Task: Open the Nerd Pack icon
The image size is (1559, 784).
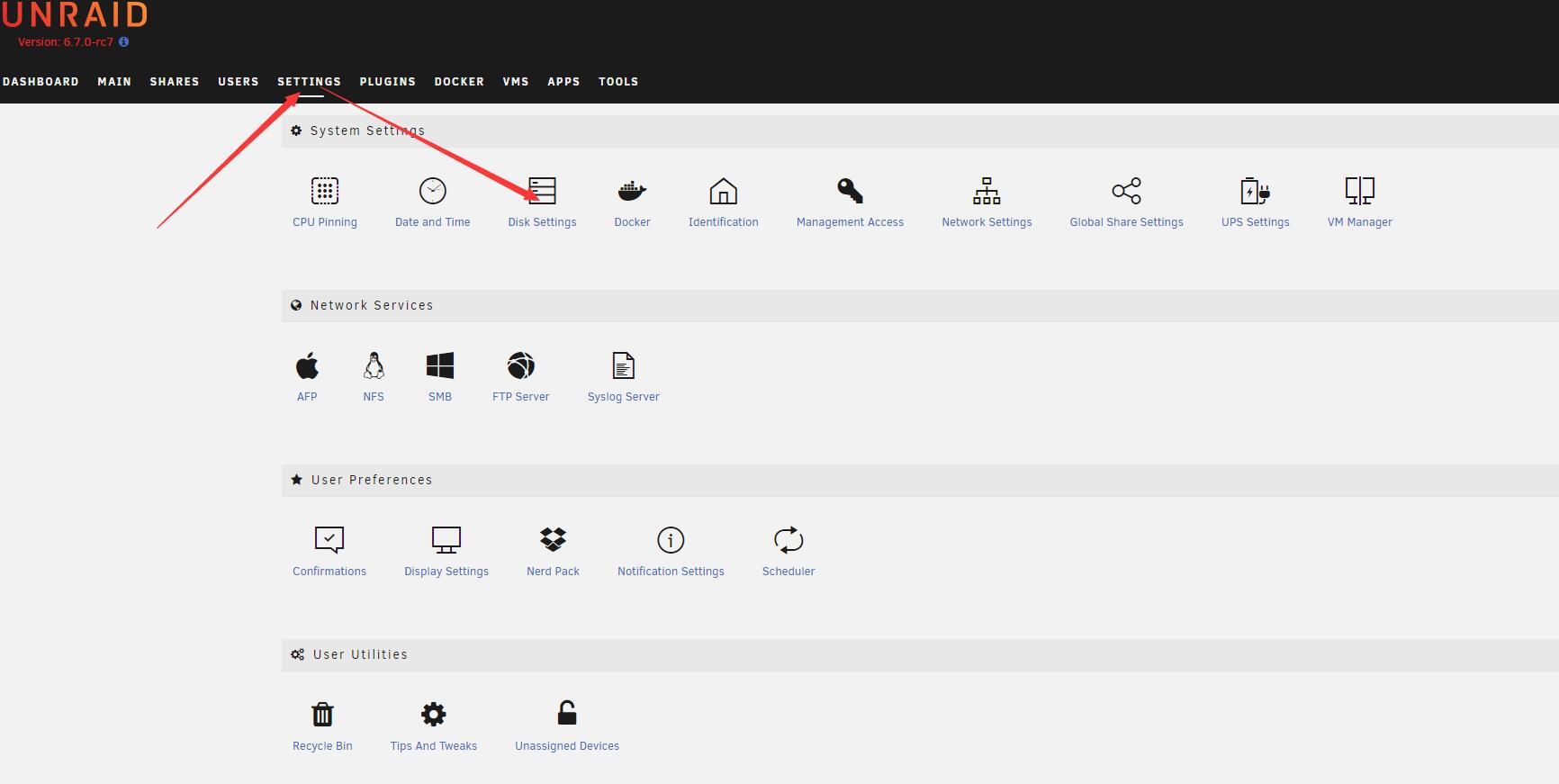Action: pos(553,539)
